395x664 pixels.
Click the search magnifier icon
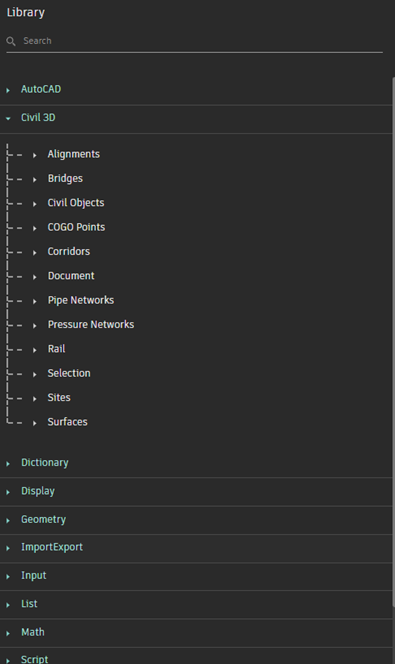coord(11,41)
